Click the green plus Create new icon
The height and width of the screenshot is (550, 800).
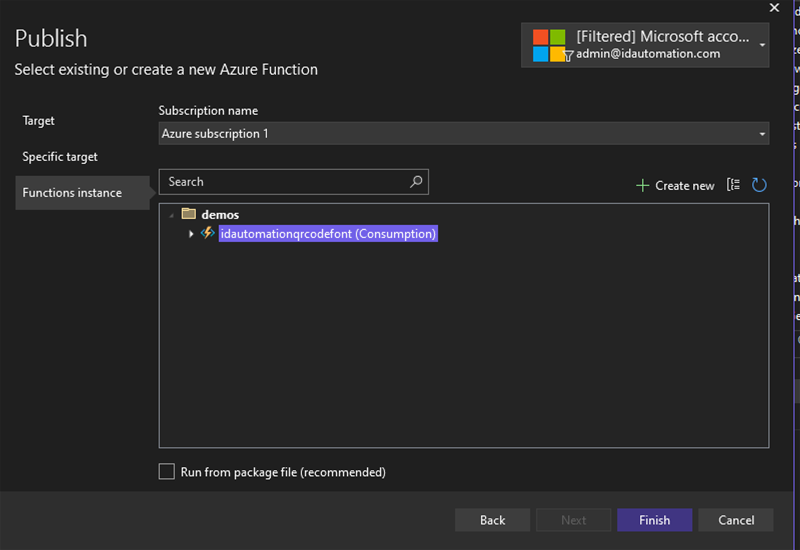coord(642,186)
